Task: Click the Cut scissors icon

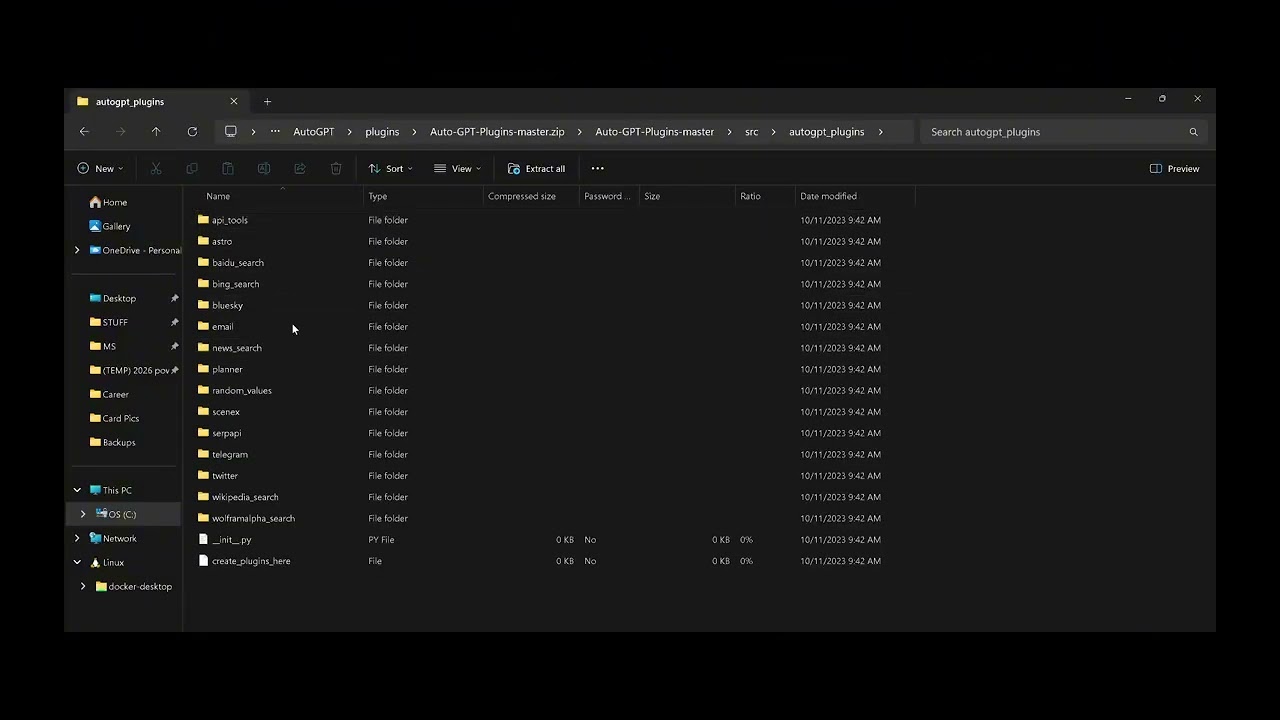Action: [156, 169]
